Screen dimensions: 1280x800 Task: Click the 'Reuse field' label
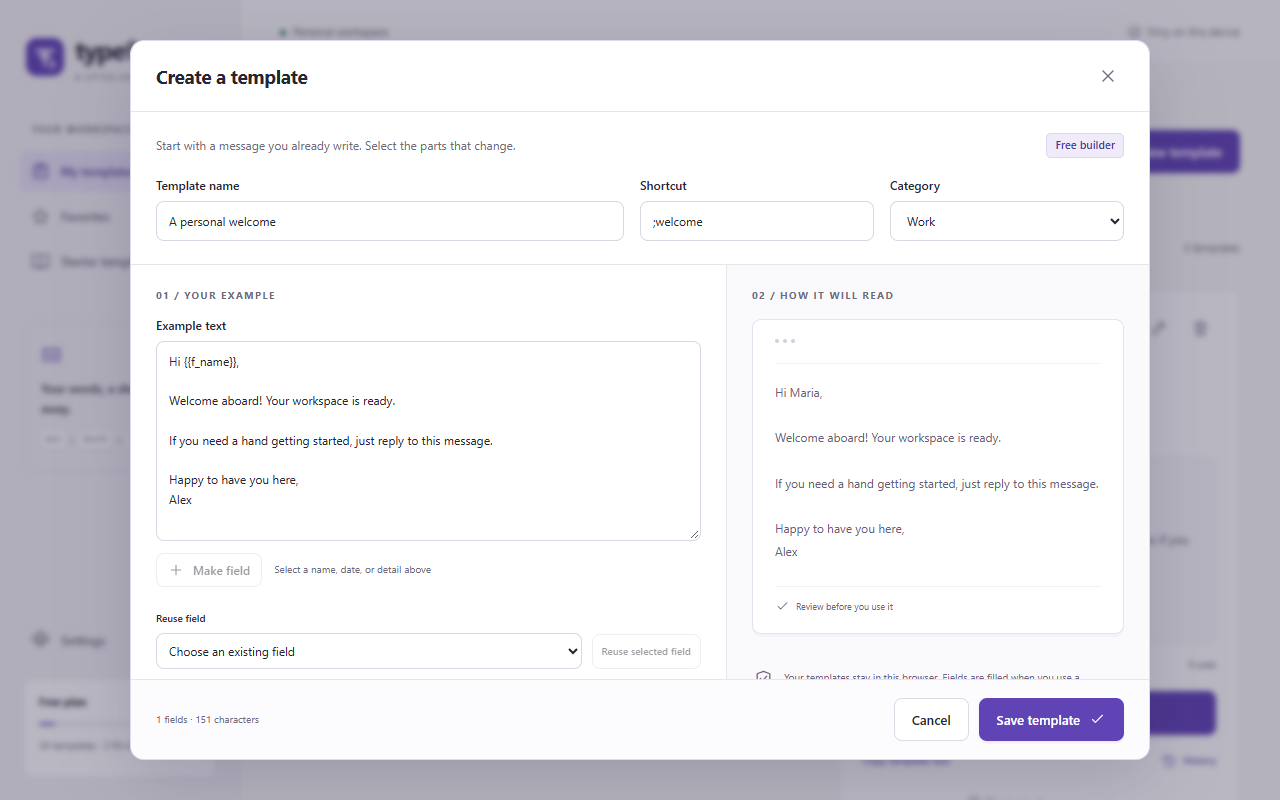[x=181, y=619]
